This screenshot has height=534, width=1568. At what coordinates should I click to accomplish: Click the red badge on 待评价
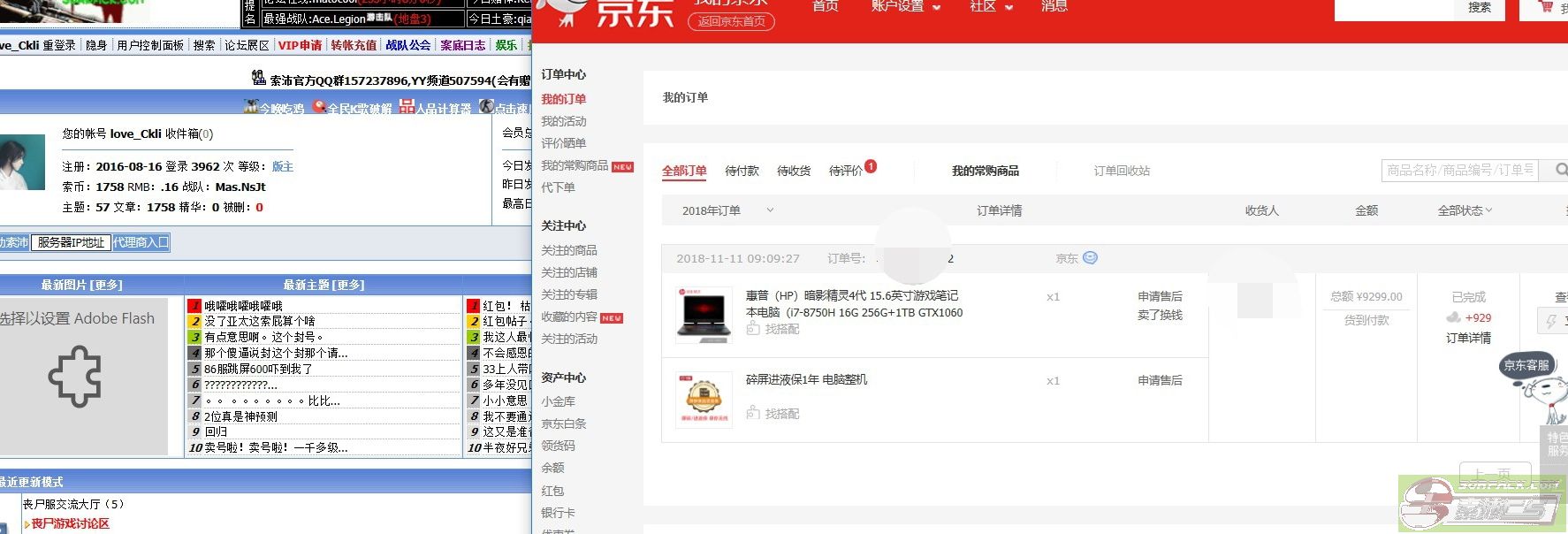coord(871,166)
